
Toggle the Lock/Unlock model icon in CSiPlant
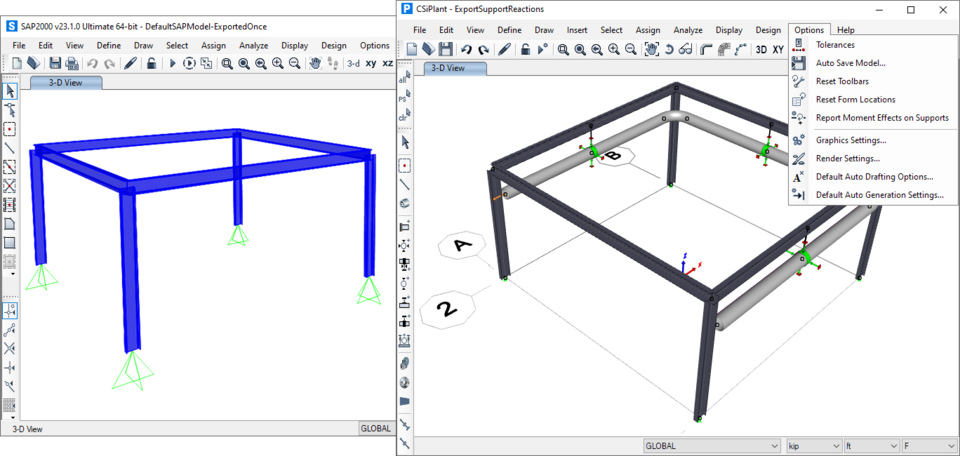pos(525,50)
